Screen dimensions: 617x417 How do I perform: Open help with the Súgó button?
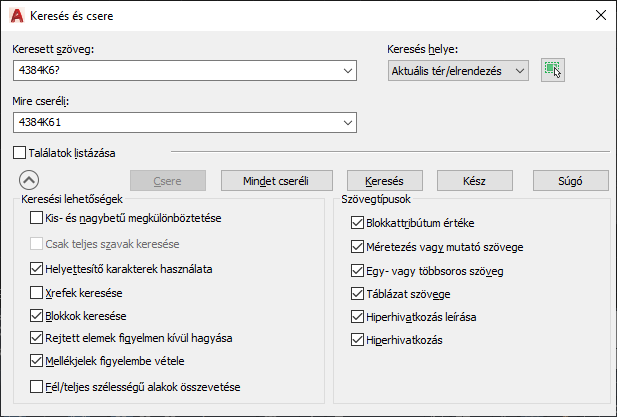click(569, 181)
